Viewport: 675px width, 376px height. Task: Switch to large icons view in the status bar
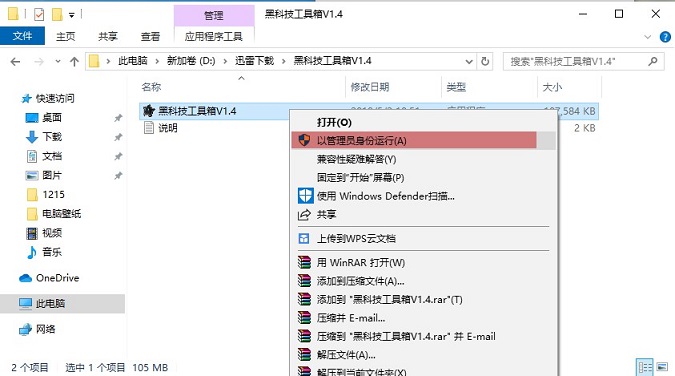(x=662, y=367)
